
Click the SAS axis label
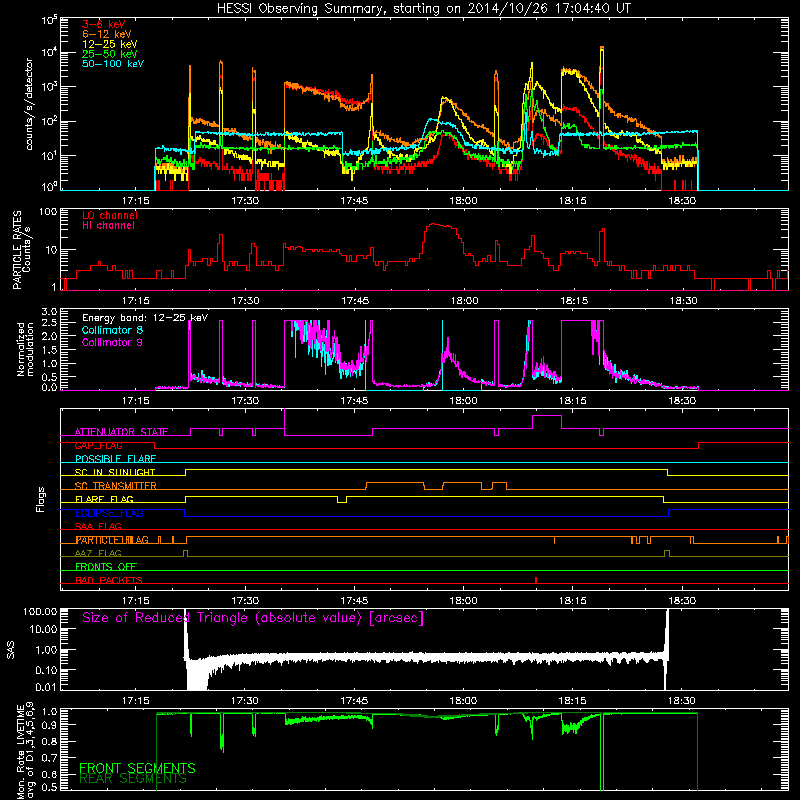pos(10,650)
